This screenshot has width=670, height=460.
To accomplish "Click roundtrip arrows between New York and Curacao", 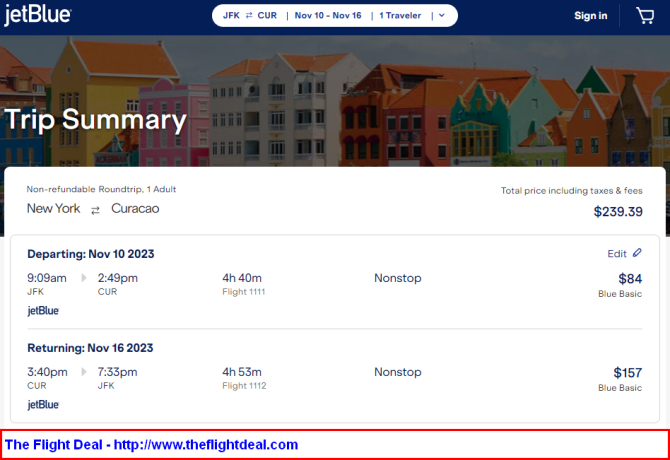I will click(x=95, y=210).
